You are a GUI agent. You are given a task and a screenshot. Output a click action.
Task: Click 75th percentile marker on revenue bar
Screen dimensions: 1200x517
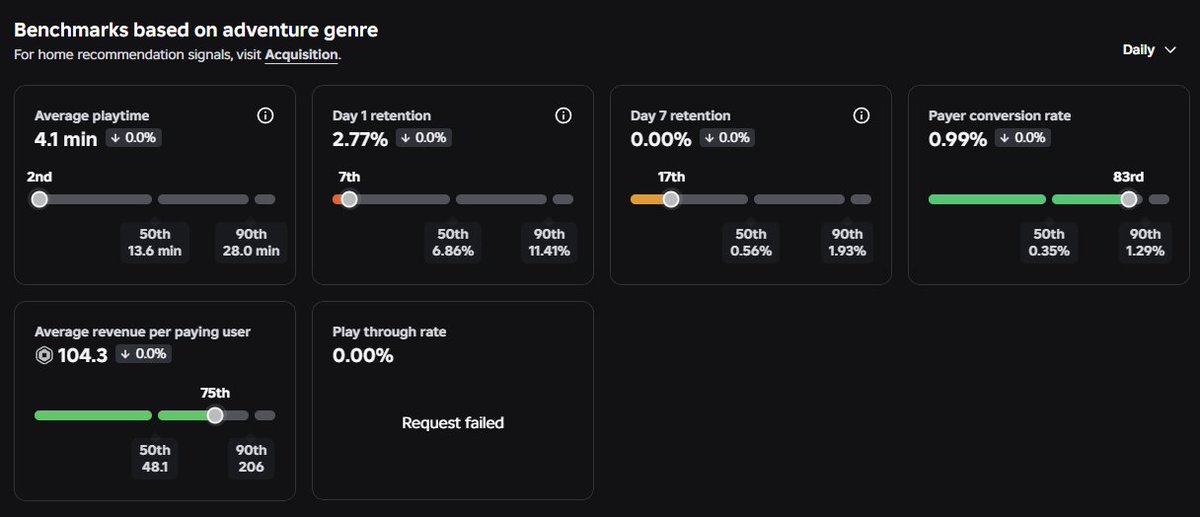tap(215, 415)
